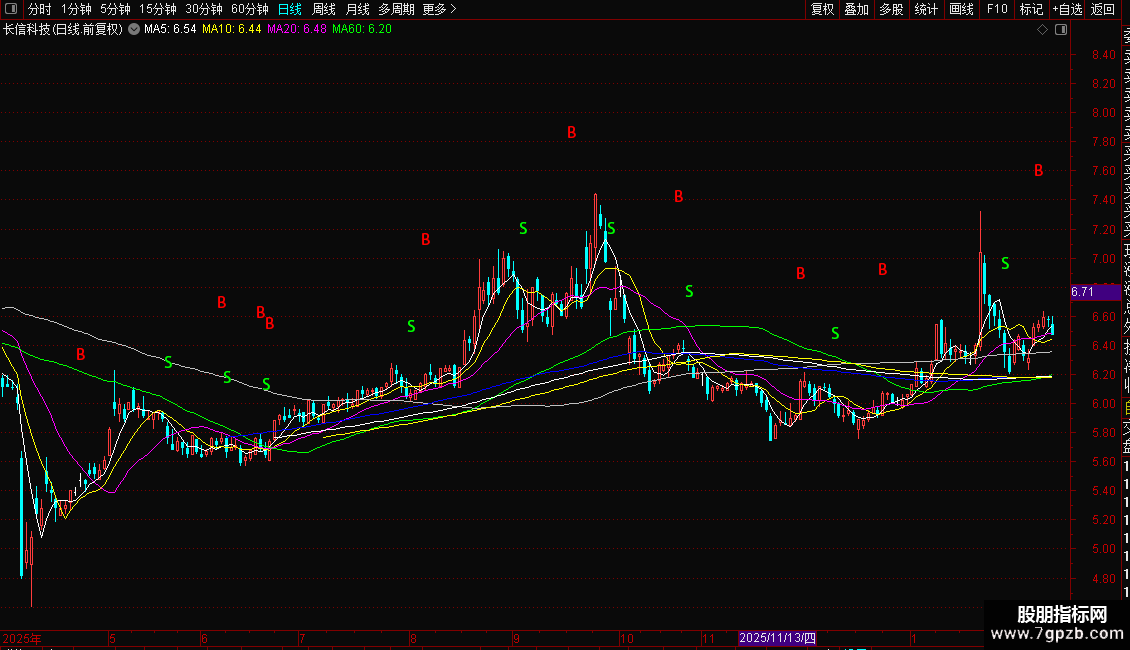The image size is (1130, 650).
Task: Open the 多周期 multi-period view
Action: tap(396, 9)
